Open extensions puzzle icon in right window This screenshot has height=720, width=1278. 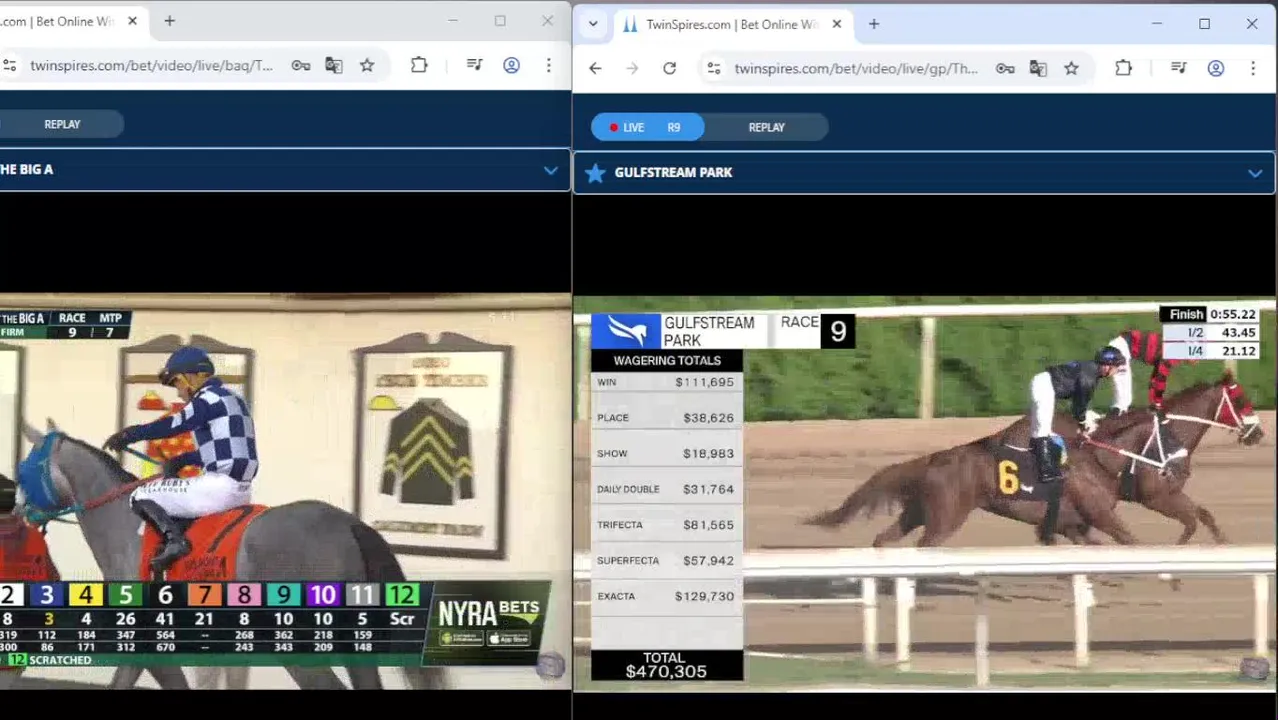[1123, 68]
